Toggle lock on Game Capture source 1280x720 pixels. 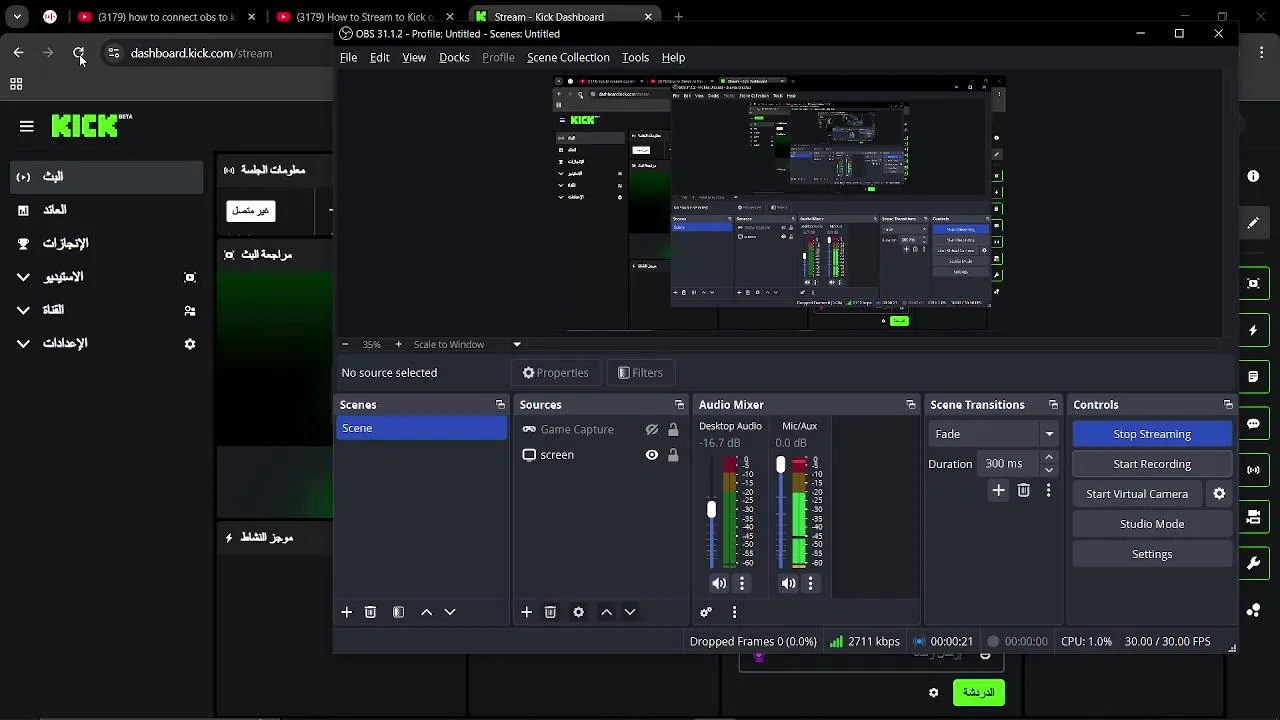pyautogui.click(x=673, y=430)
